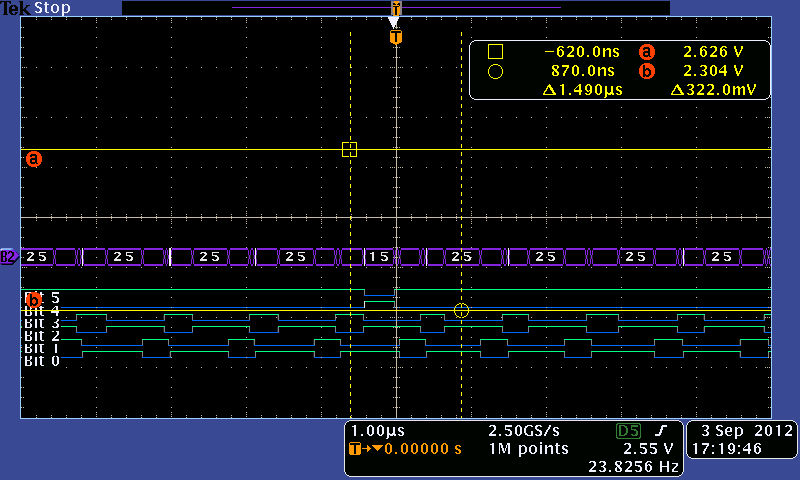Click the 0.00000 s delay readout
The image size is (800, 480).
pos(422,449)
